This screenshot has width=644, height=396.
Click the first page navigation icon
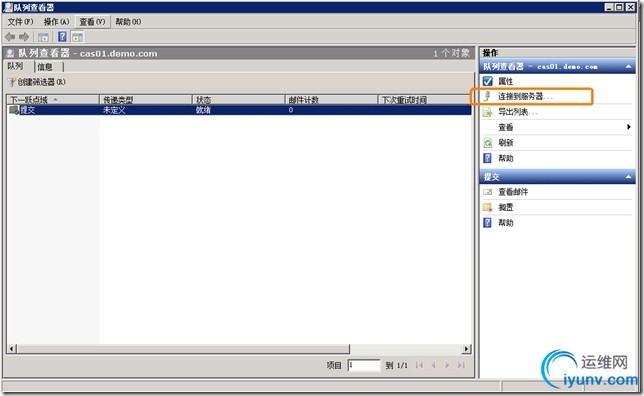(x=419, y=365)
